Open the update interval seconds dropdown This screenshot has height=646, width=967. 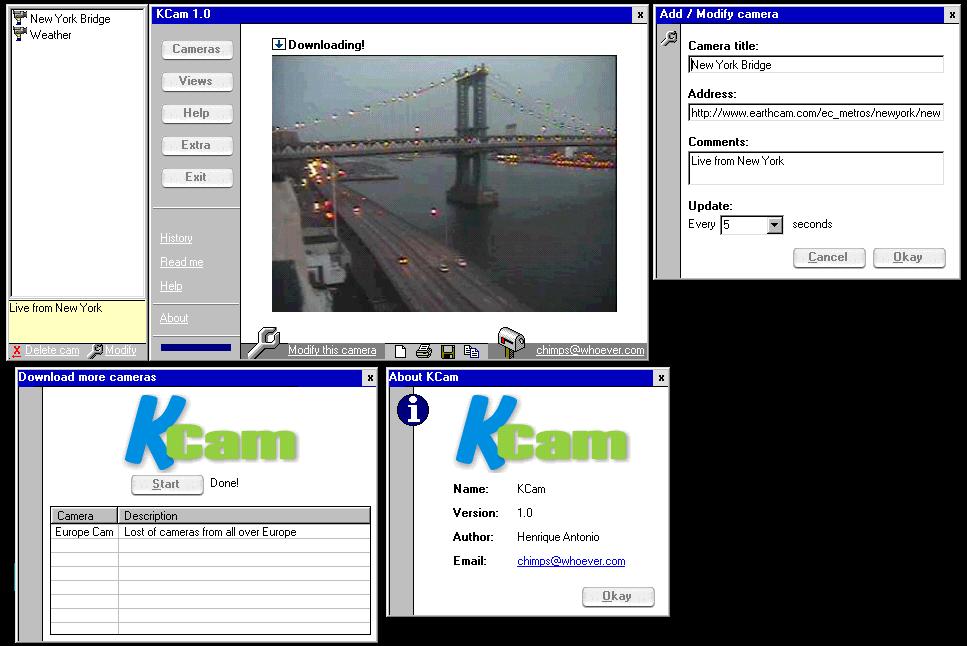774,225
